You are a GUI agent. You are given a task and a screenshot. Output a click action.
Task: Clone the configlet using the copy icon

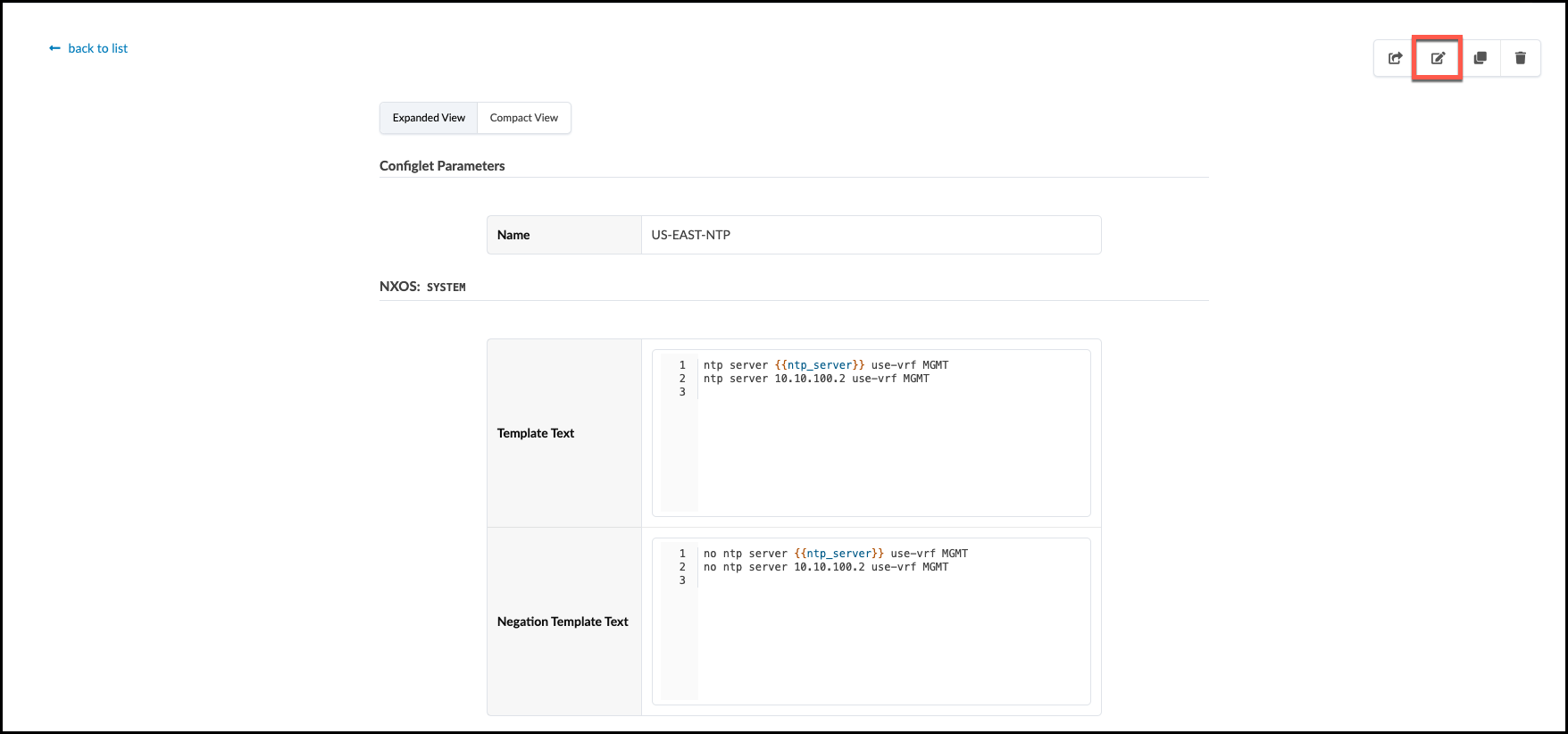[x=1480, y=58]
